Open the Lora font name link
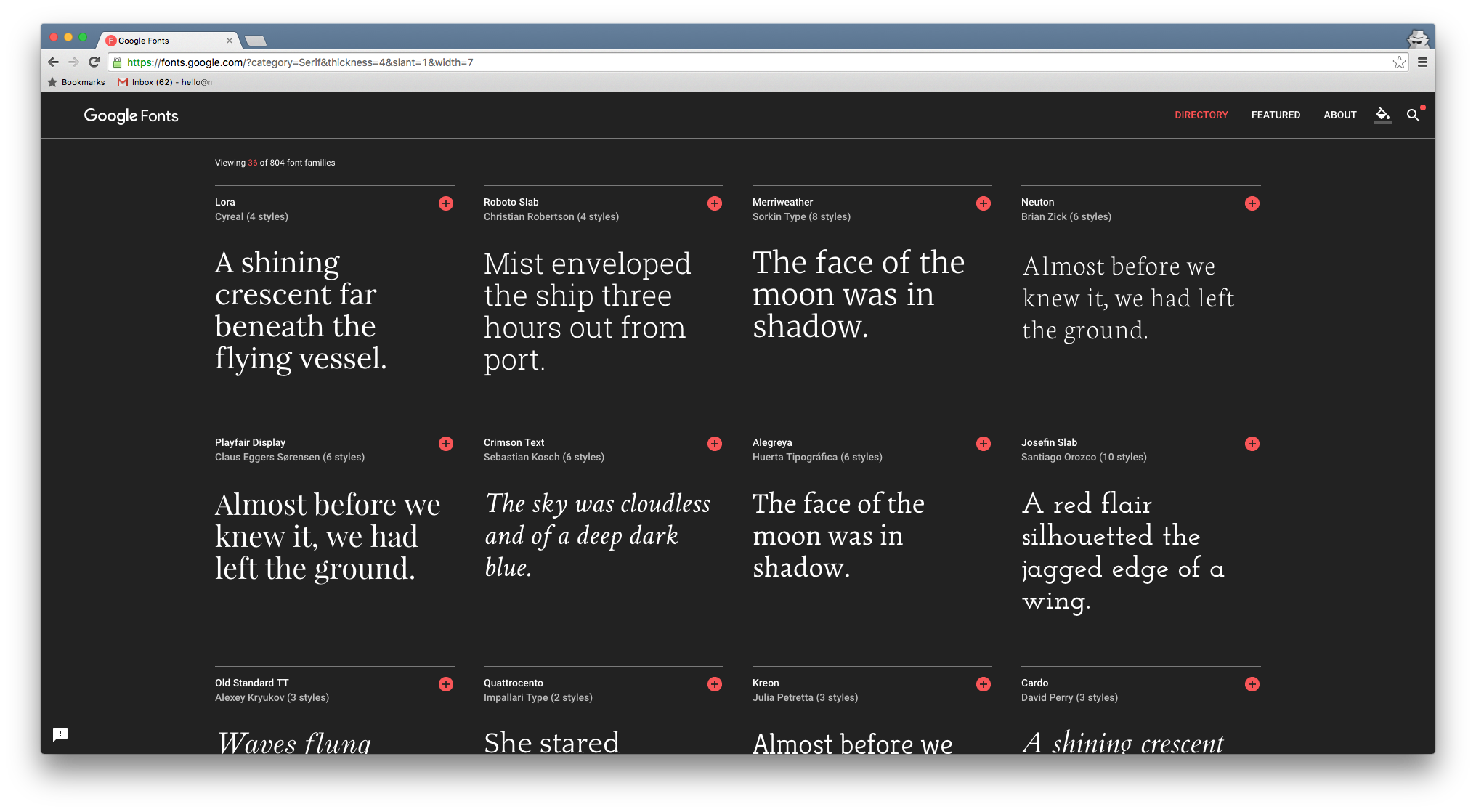 (225, 202)
